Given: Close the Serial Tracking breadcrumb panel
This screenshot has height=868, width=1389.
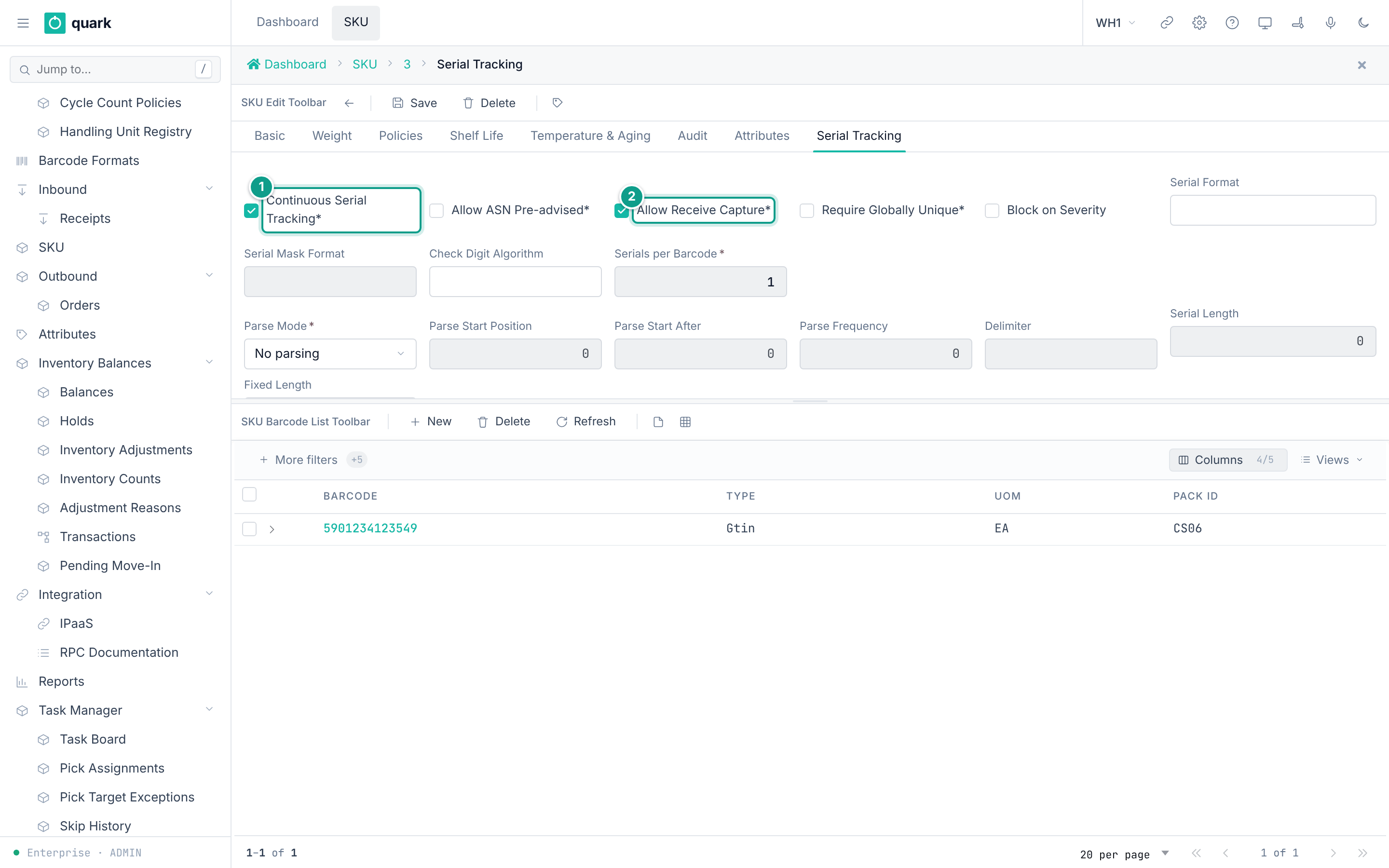Looking at the screenshot, I should pos(1362,65).
